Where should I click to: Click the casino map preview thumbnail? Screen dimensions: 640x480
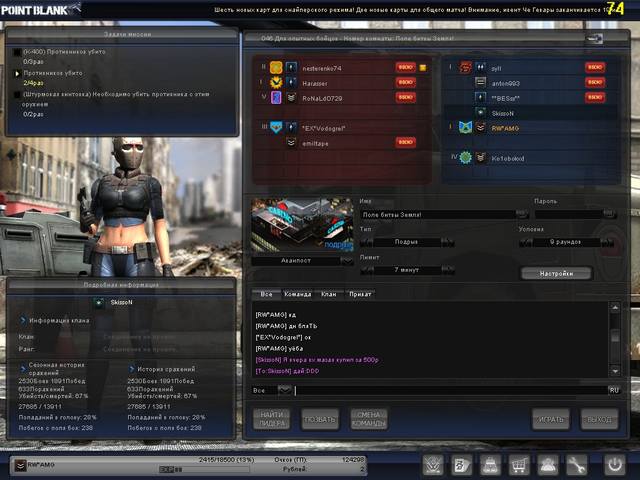(x=302, y=224)
